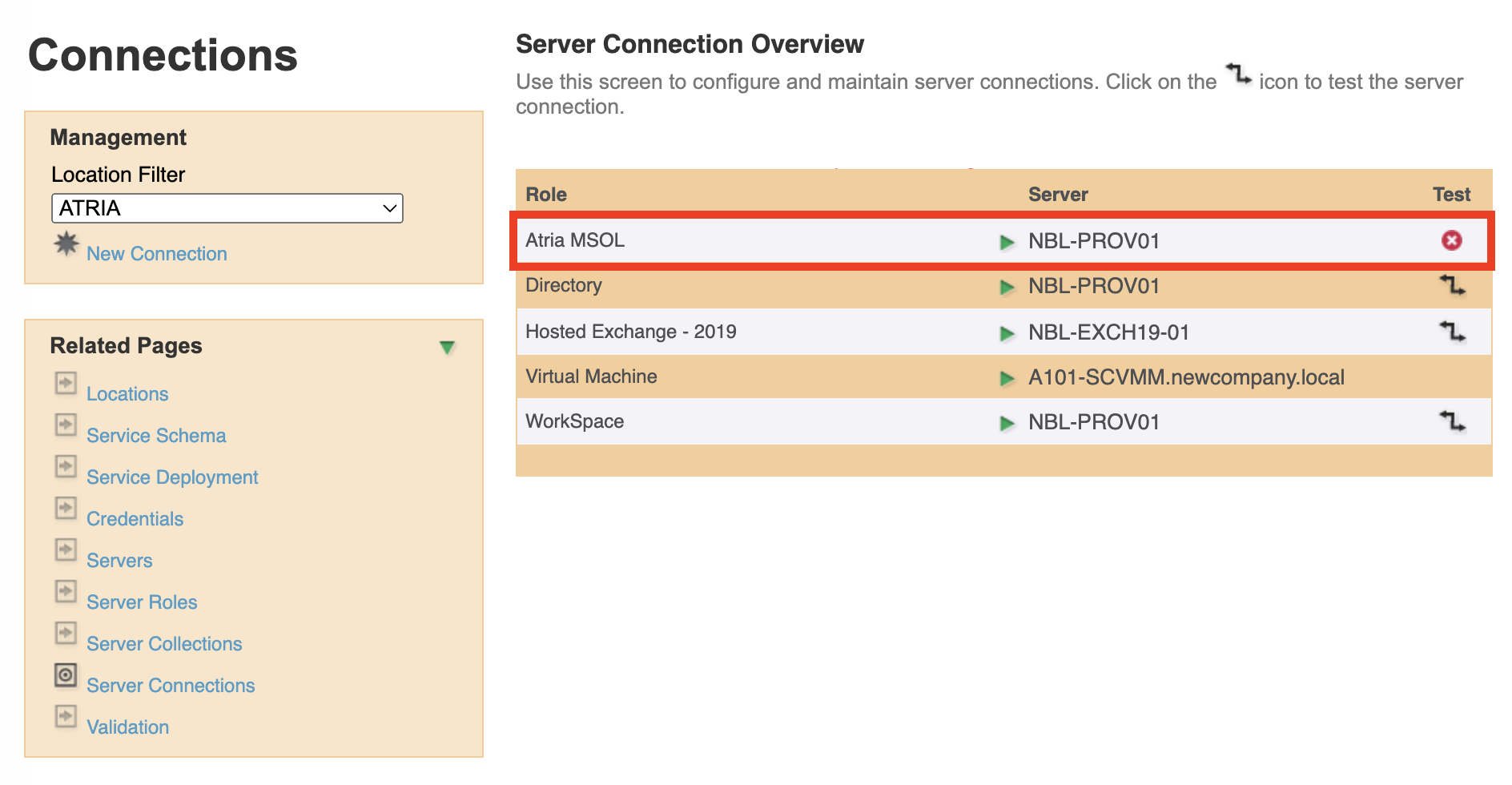1512x785 pixels.
Task: Open Service Schema page
Action: tap(156, 436)
